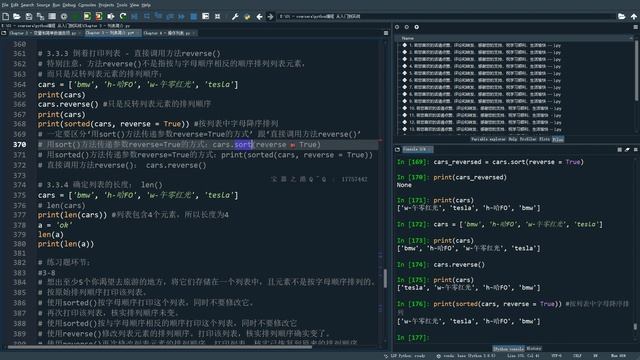The height and width of the screenshot is (360, 640).
Task: Open the Help menu
Action: tap(146, 5)
